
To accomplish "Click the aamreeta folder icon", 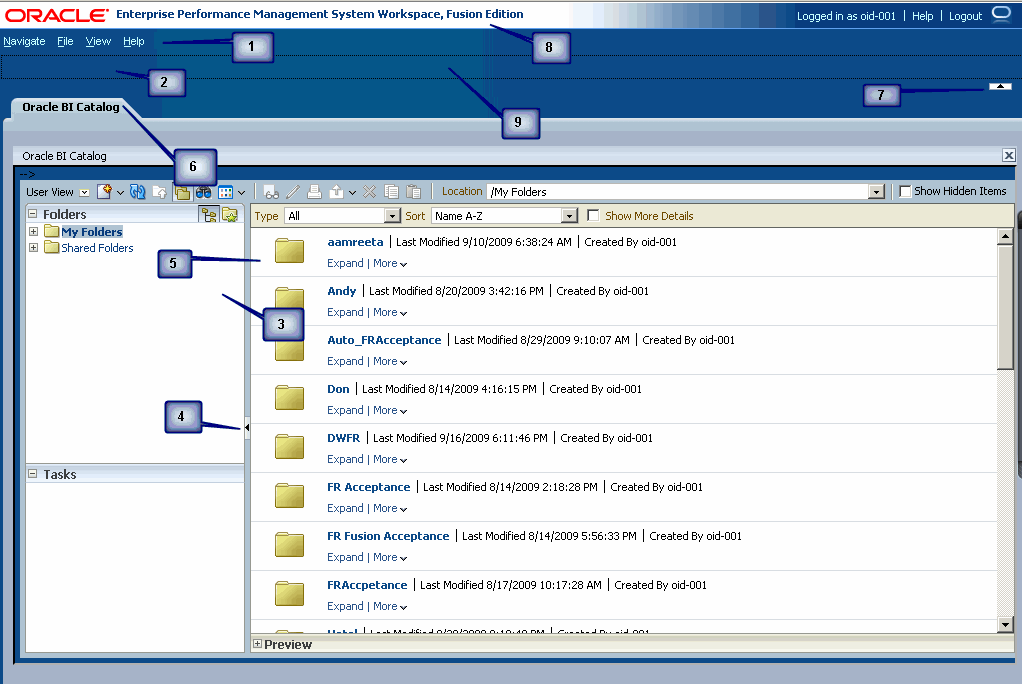I will pyautogui.click(x=289, y=251).
